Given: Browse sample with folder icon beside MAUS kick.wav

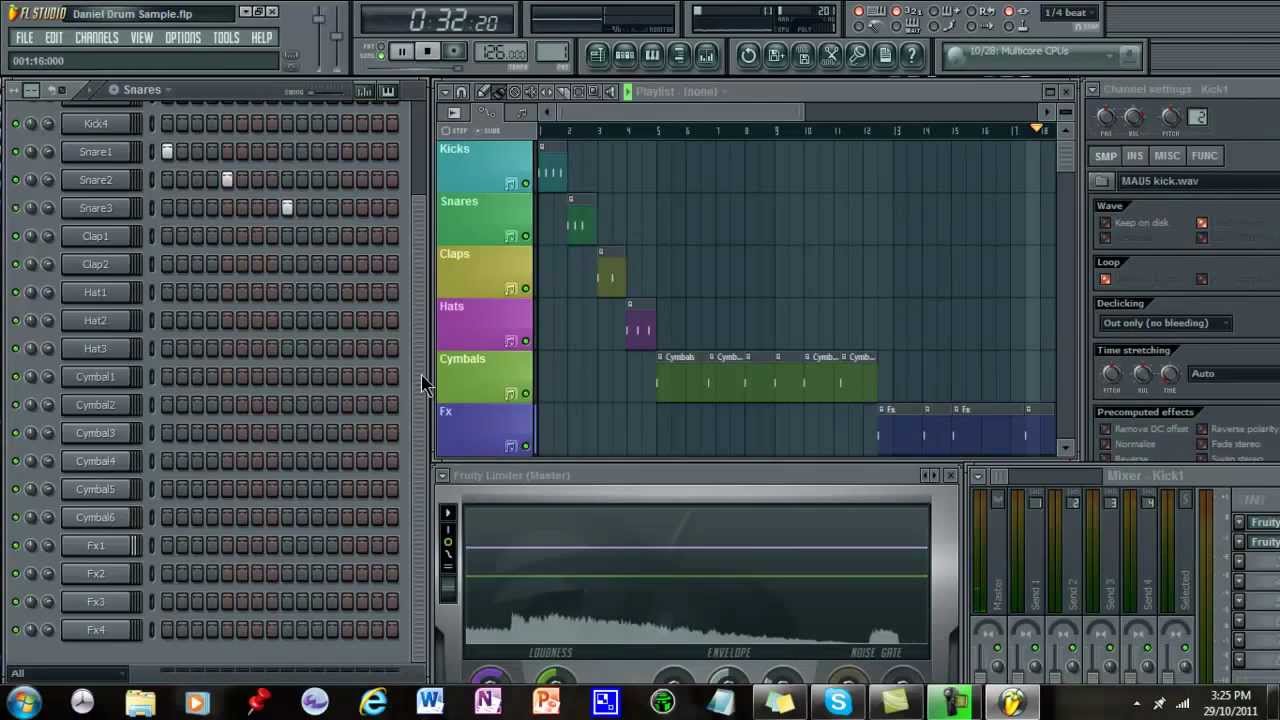Looking at the screenshot, I should coord(1102,181).
